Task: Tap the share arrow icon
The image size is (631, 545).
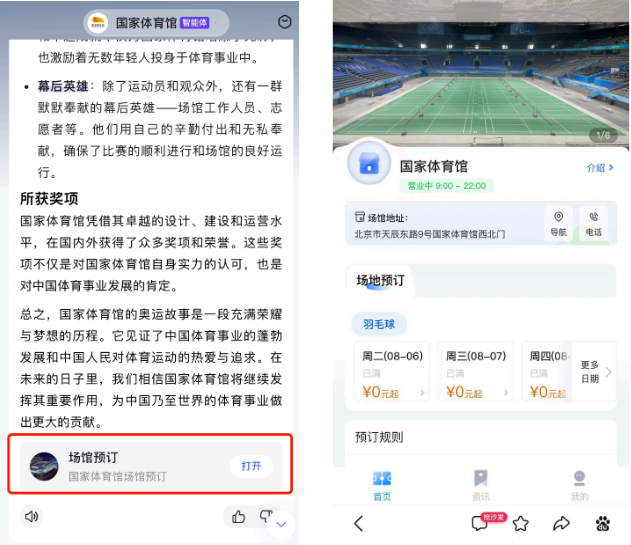Action: point(561,523)
